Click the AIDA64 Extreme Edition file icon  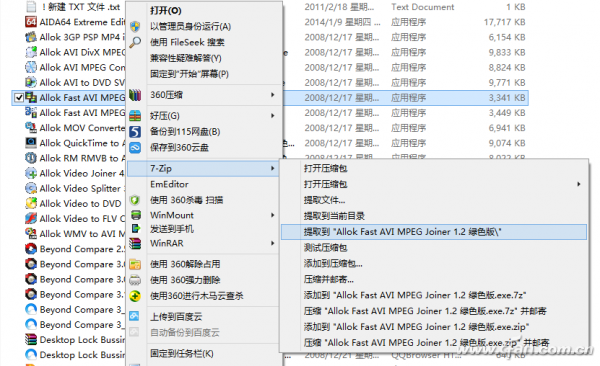(x=31, y=22)
